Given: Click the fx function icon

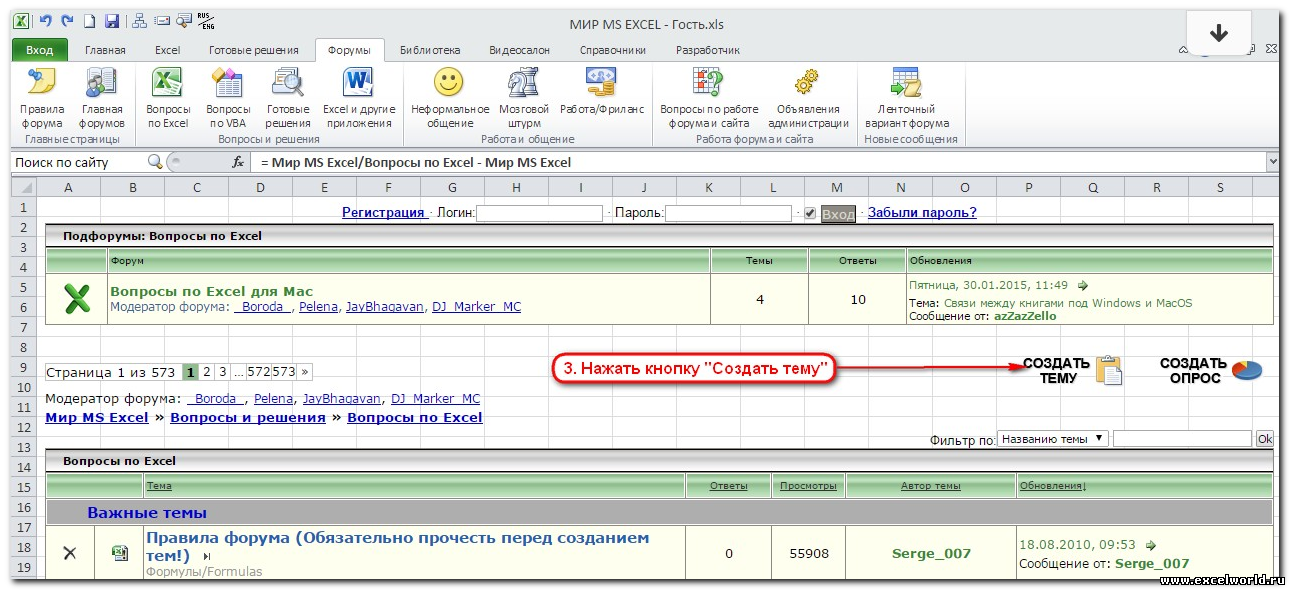Looking at the screenshot, I should [238, 162].
